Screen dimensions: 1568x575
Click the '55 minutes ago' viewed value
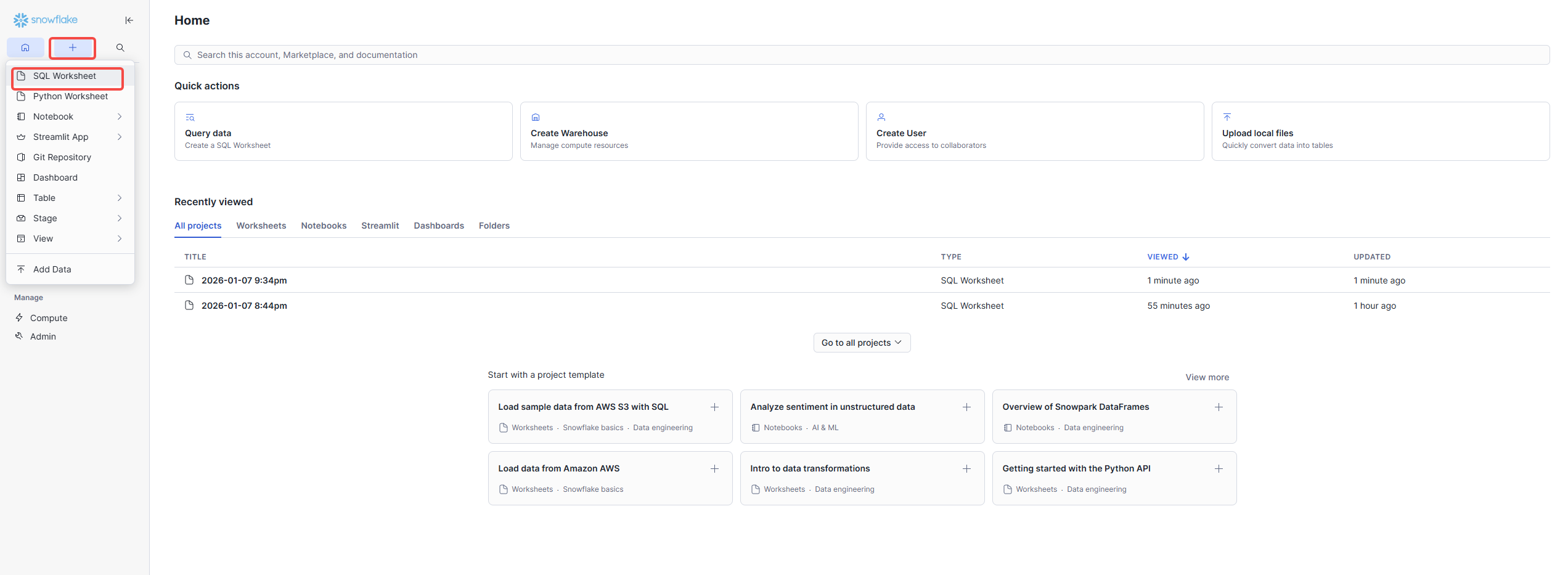(x=1178, y=306)
